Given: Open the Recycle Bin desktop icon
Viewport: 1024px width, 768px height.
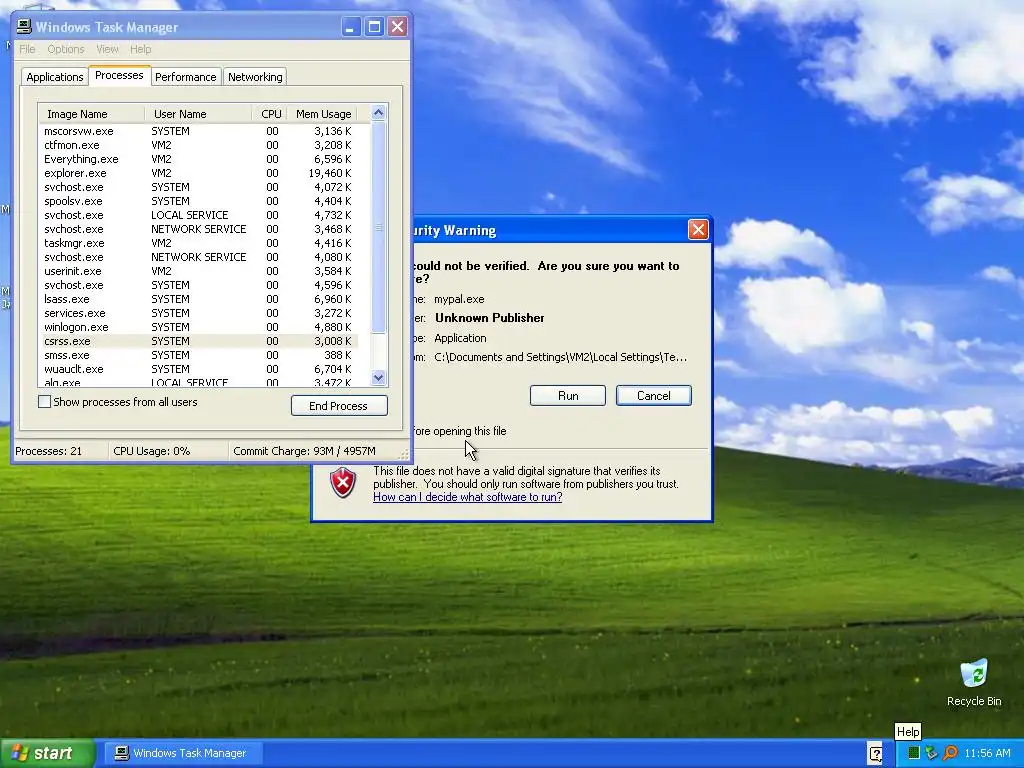Looking at the screenshot, I should point(974,682).
